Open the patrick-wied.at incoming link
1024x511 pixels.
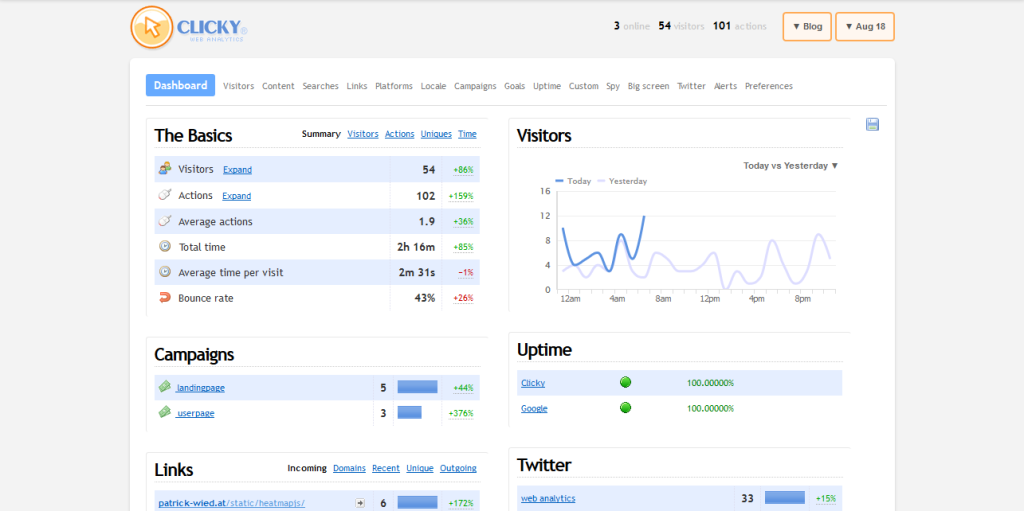coord(232,503)
